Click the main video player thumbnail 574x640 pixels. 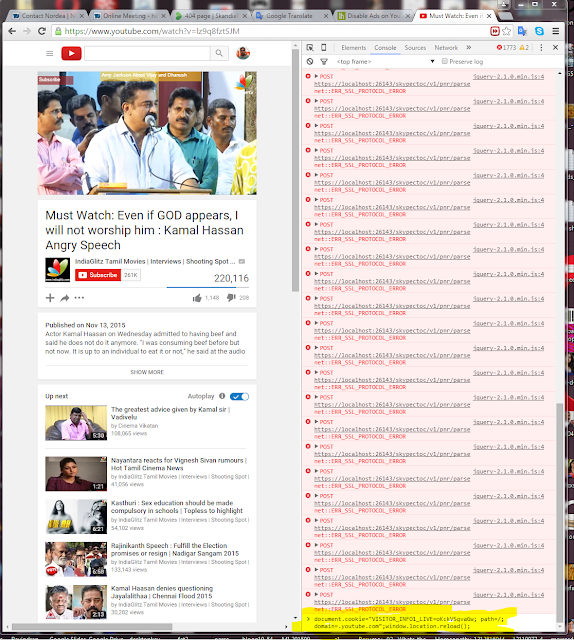pyautogui.click(x=147, y=133)
